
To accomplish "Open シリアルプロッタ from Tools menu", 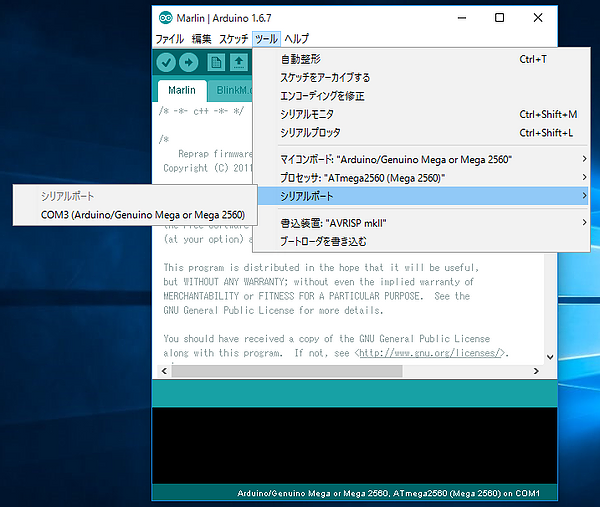I will (x=421, y=133).
